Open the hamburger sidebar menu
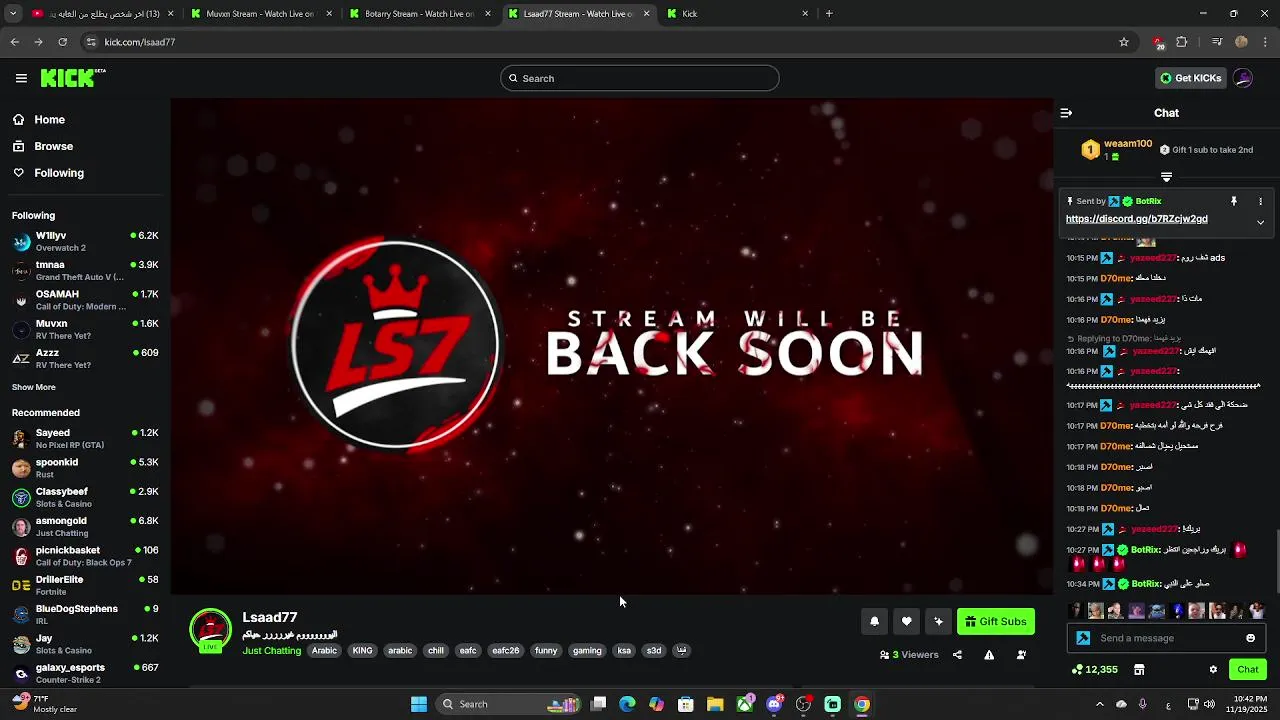The height and width of the screenshot is (720, 1280). coord(21,78)
